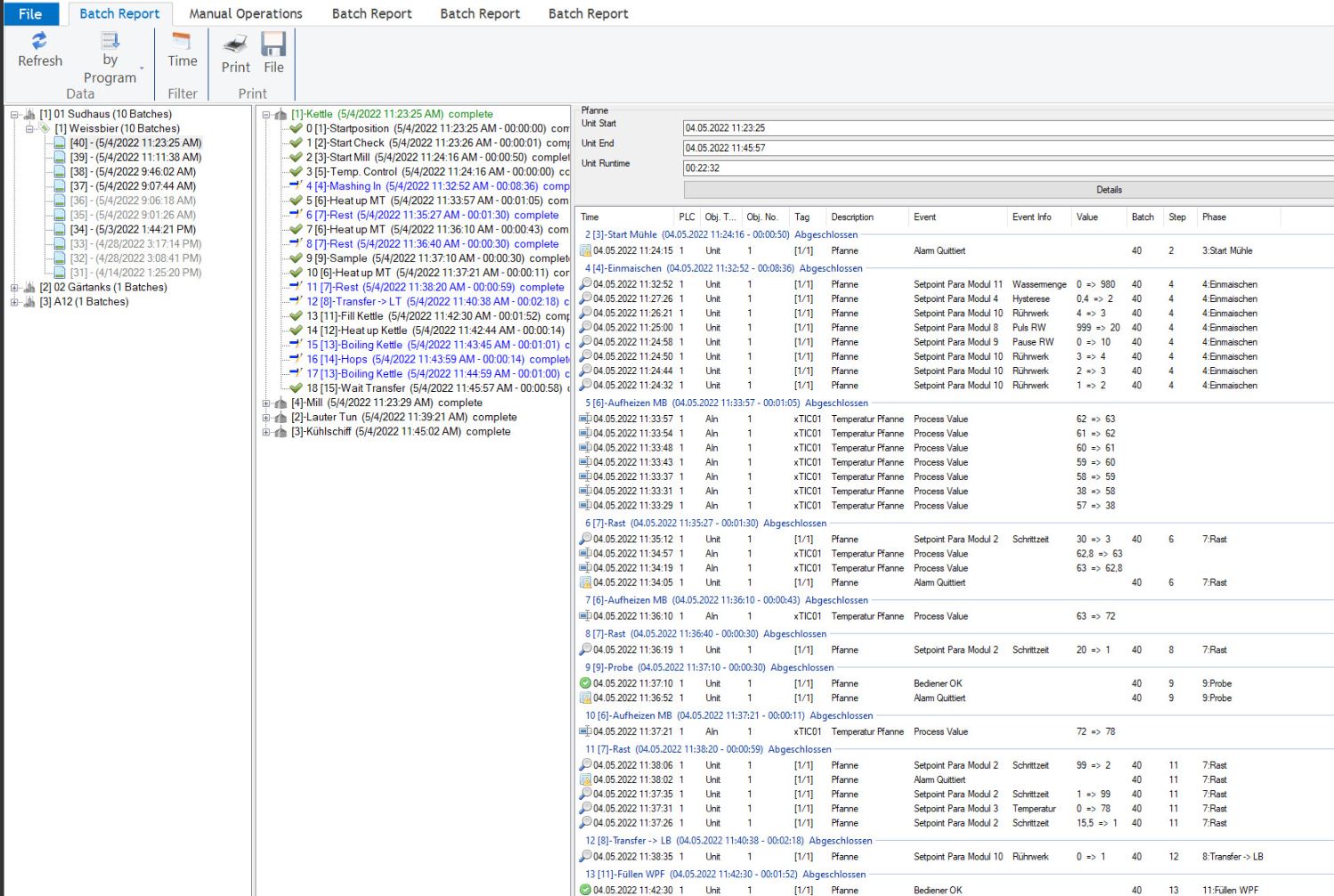Click the Print icon in ribbon
This screenshot has height=896, width=1334.
(235, 45)
